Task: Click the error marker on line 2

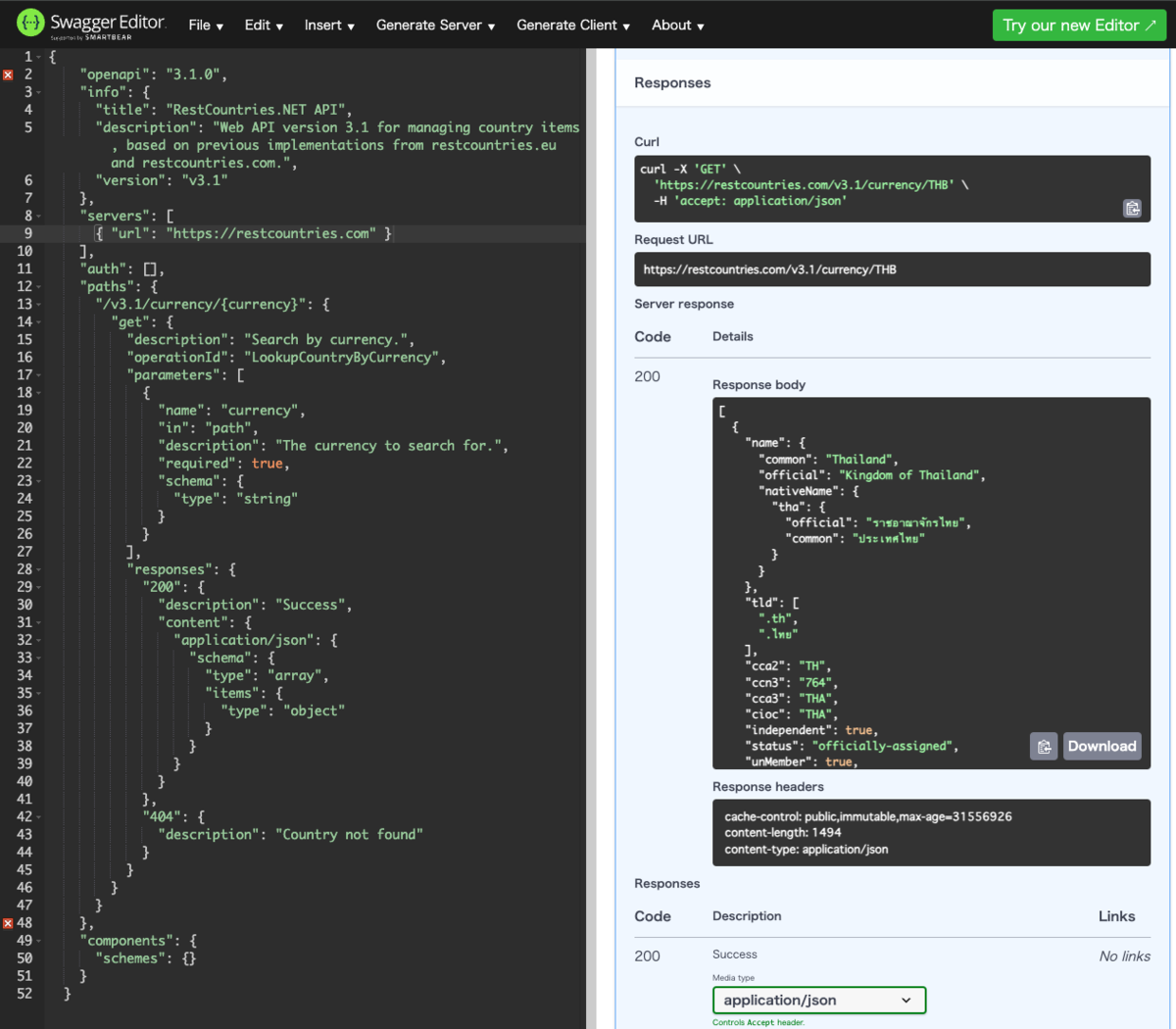Action: (x=8, y=73)
